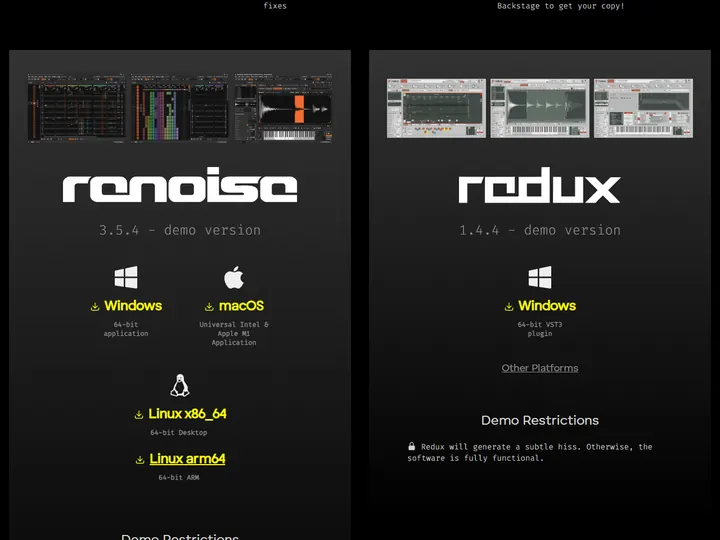Viewport: 720px width, 540px height.
Task: Open third Redux screenshot thumbnail
Action: point(643,108)
